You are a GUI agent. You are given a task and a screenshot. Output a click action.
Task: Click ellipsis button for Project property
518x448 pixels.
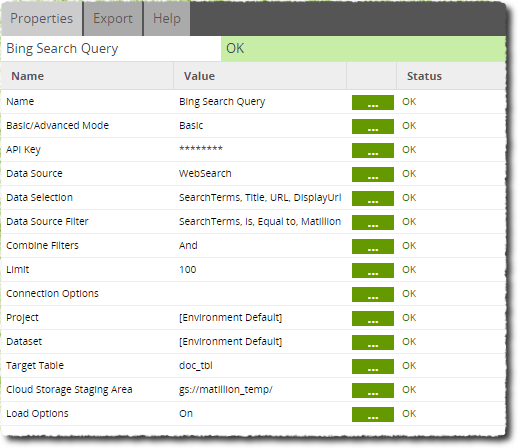(x=373, y=318)
